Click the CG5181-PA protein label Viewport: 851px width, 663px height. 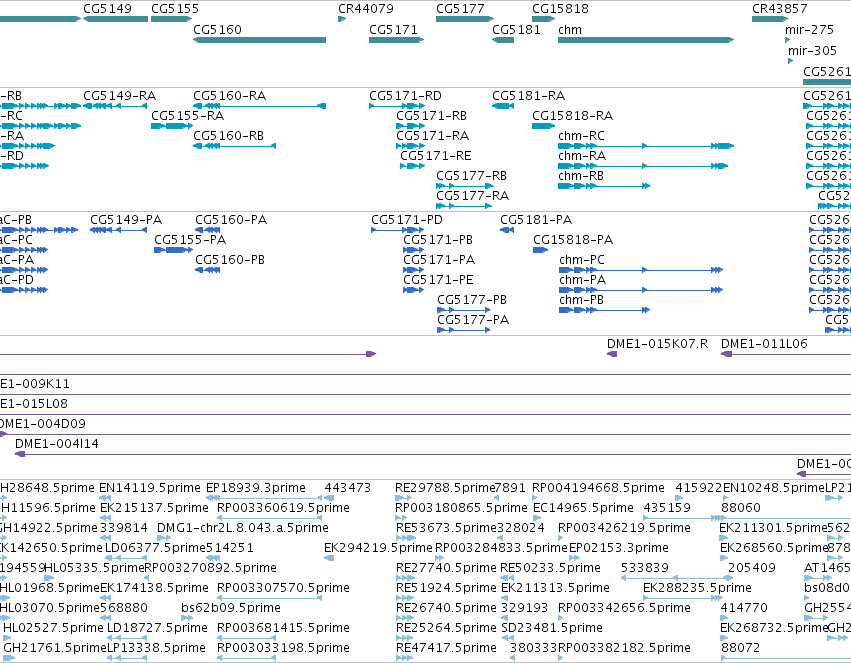536,220
